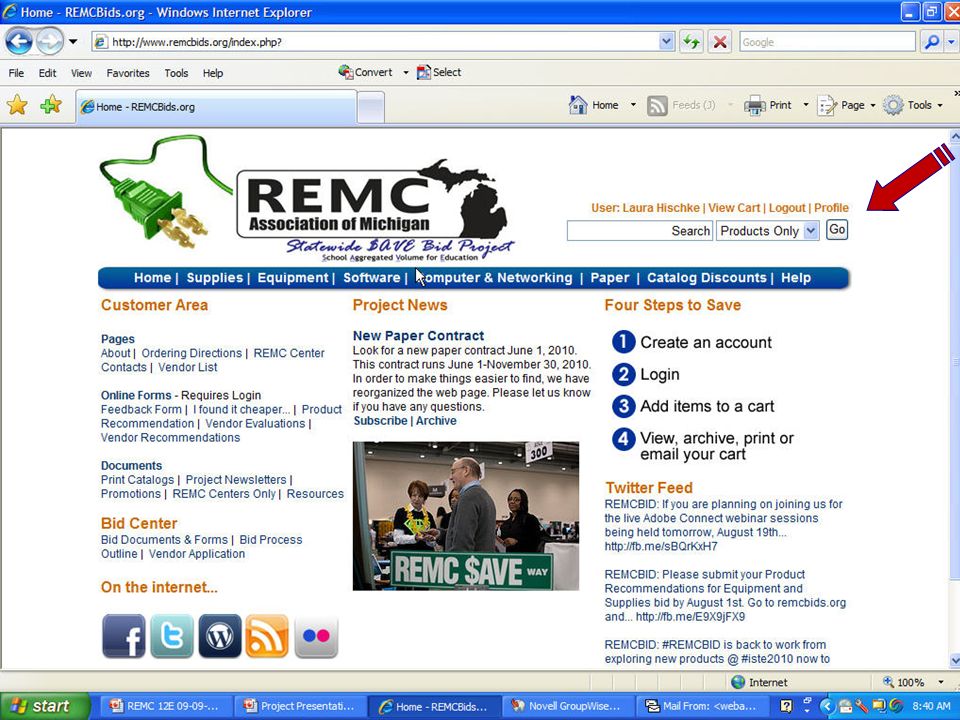Switch to Novell GroupWise taskbar window
Image resolution: width=960 pixels, height=720 pixels.
pyautogui.click(x=568, y=706)
